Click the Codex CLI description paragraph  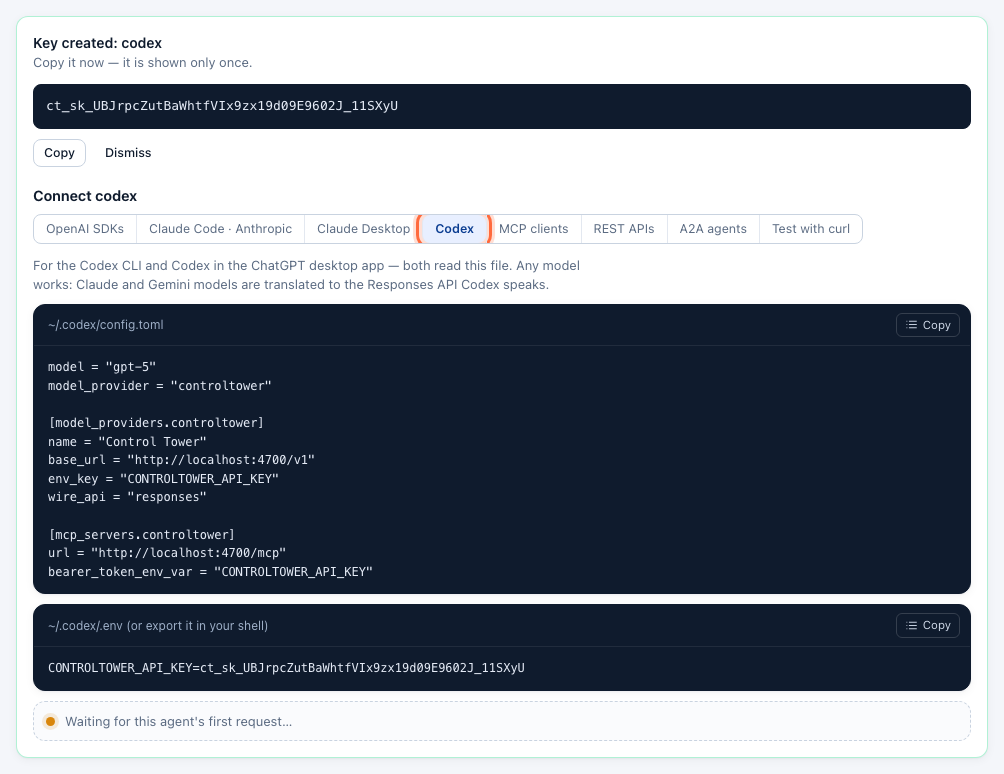pos(306,275)
